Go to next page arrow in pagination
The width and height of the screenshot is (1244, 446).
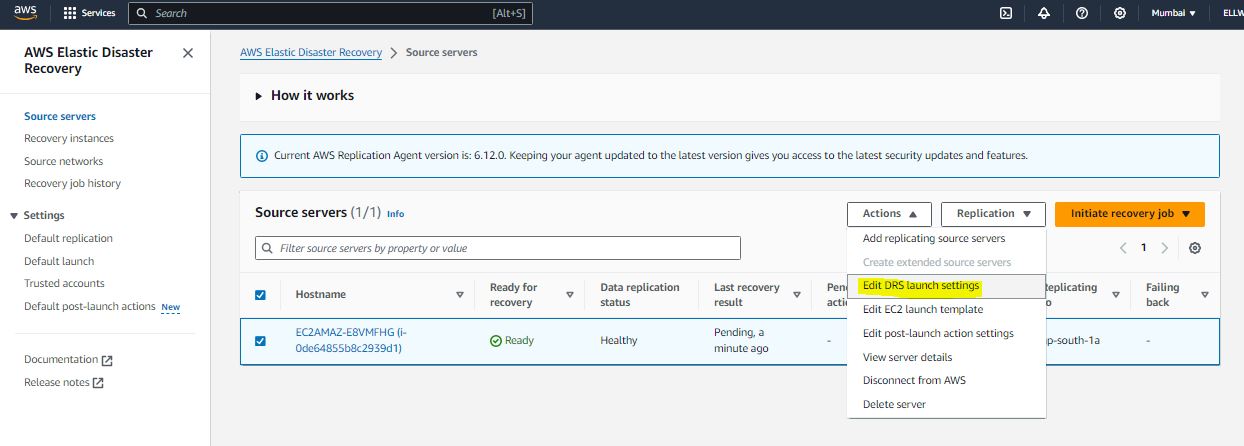[x=1165, y=248]
